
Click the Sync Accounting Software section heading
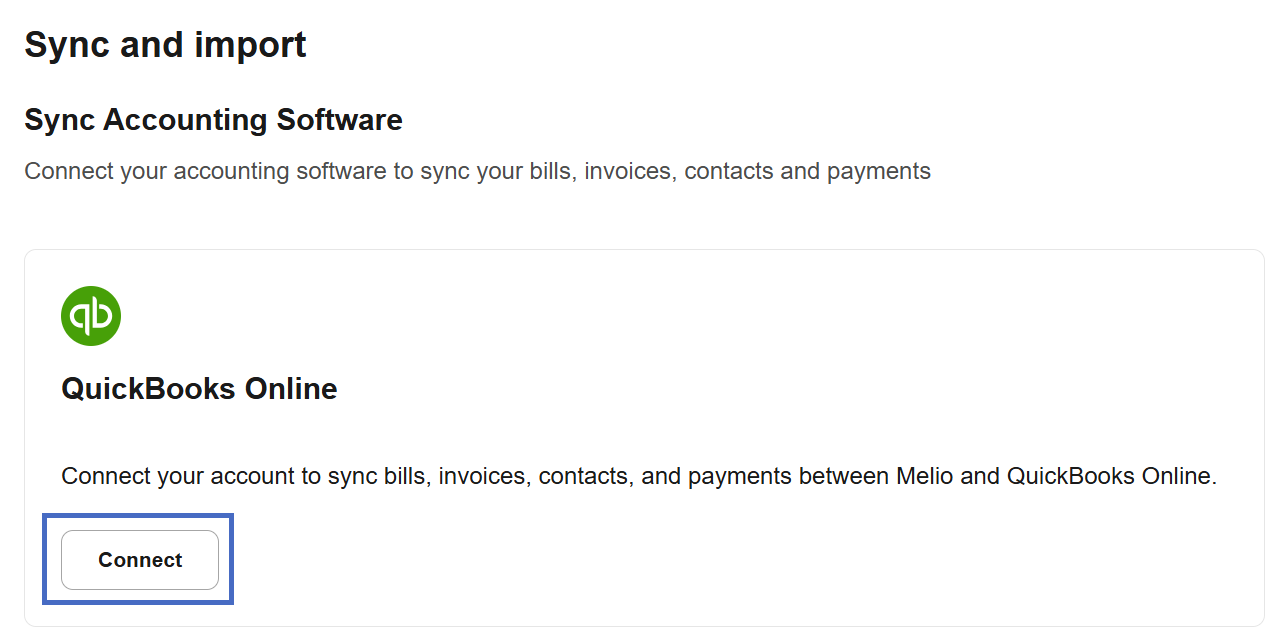coord(213,120)
